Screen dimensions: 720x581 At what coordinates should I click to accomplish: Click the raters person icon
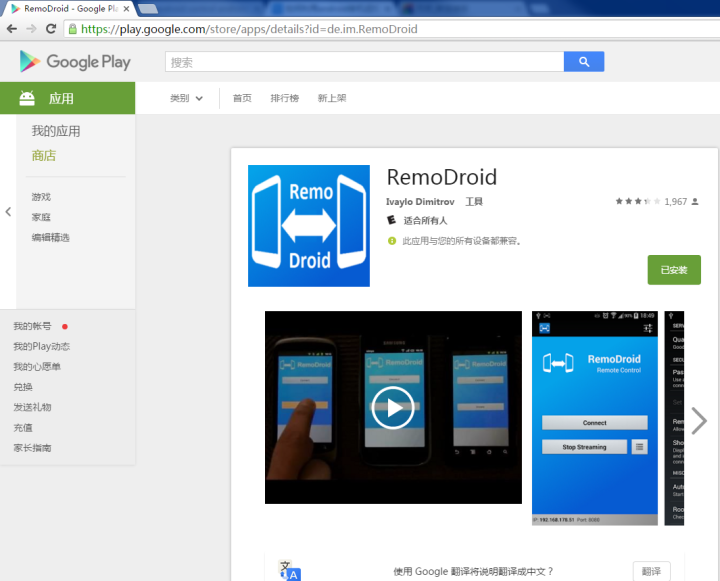click(x=695, y=201)
